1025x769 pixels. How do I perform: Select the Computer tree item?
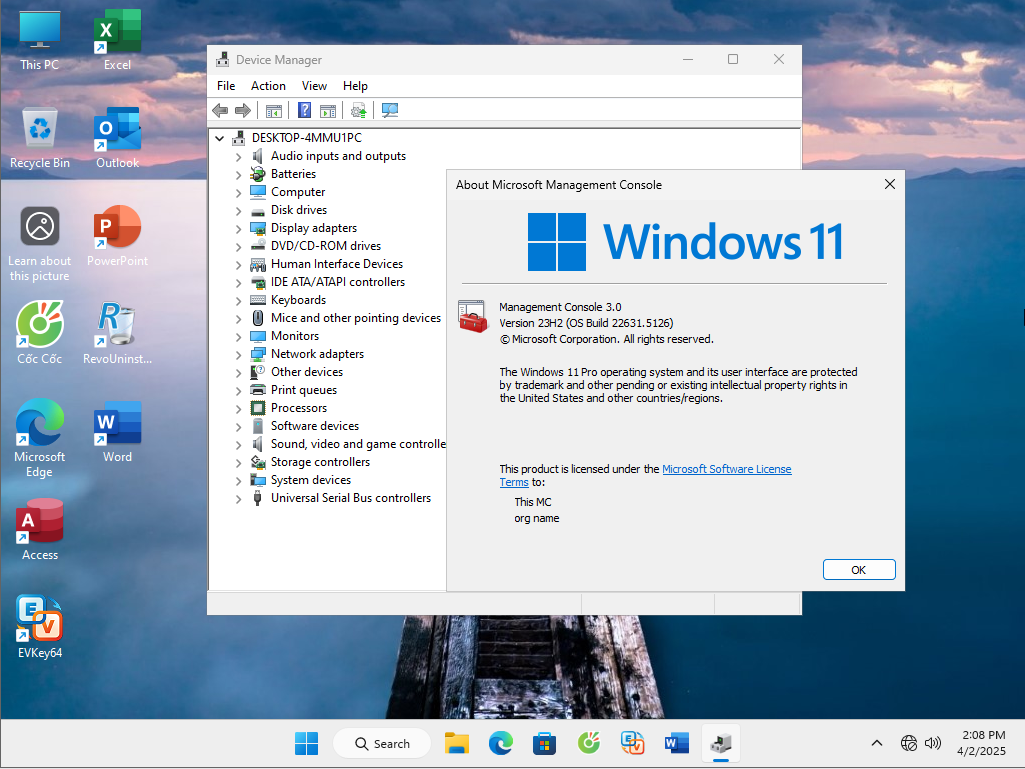click(x=298, y=192)
